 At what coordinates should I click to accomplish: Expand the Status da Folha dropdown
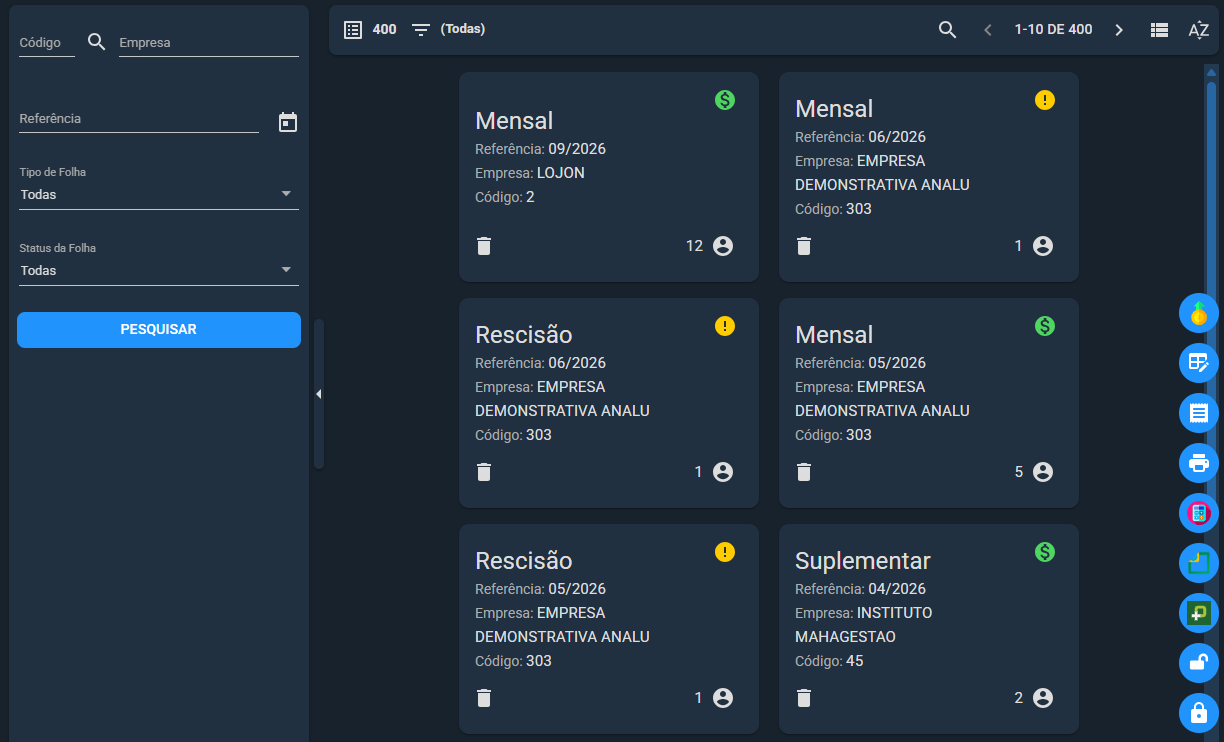click(159, 270)
